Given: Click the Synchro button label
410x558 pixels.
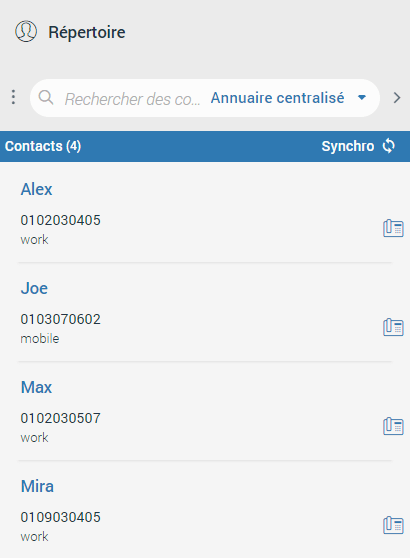Looking at the screenshot, I should coord(348,146).
